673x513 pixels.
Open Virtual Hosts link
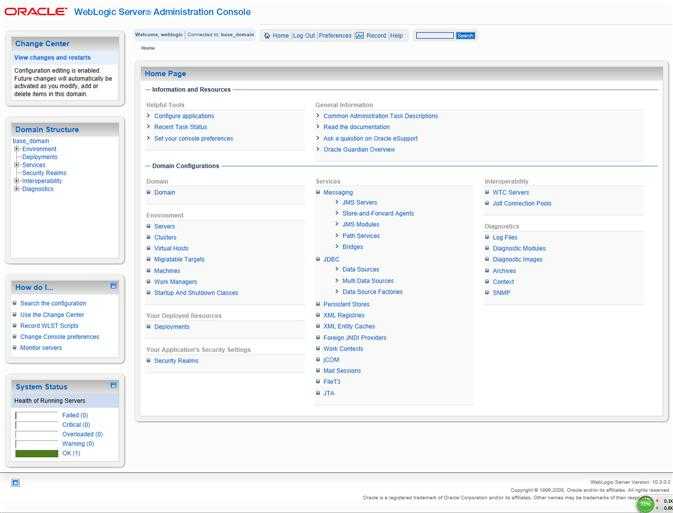point(171,249)
